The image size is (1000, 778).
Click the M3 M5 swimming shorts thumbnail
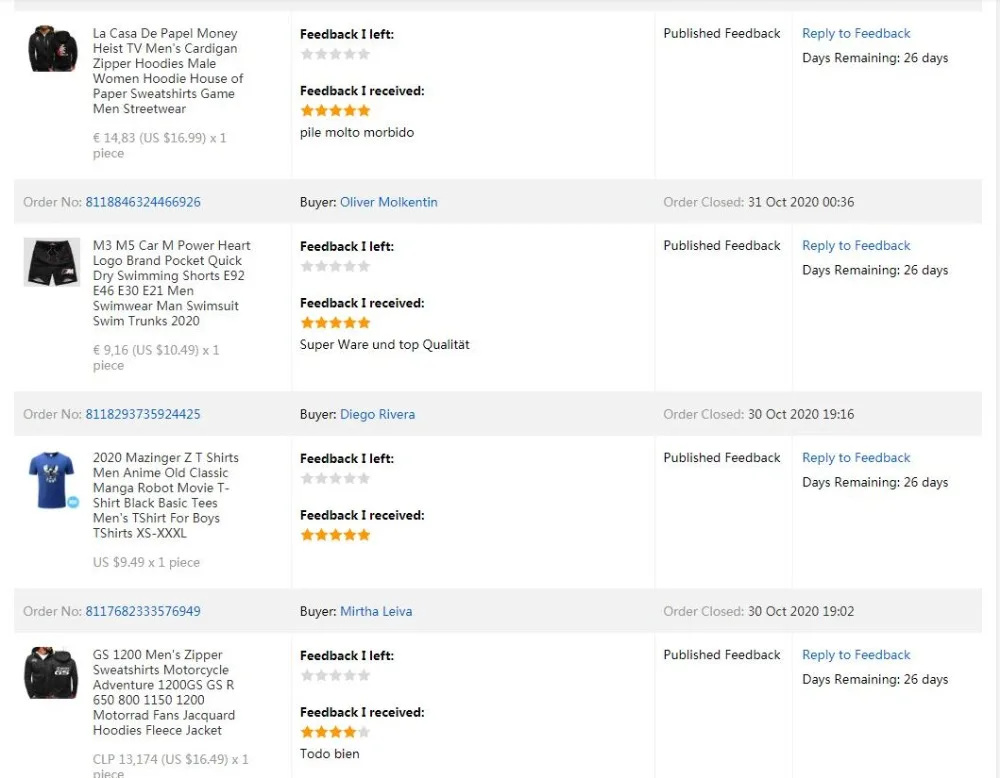[x=52, y=263]
